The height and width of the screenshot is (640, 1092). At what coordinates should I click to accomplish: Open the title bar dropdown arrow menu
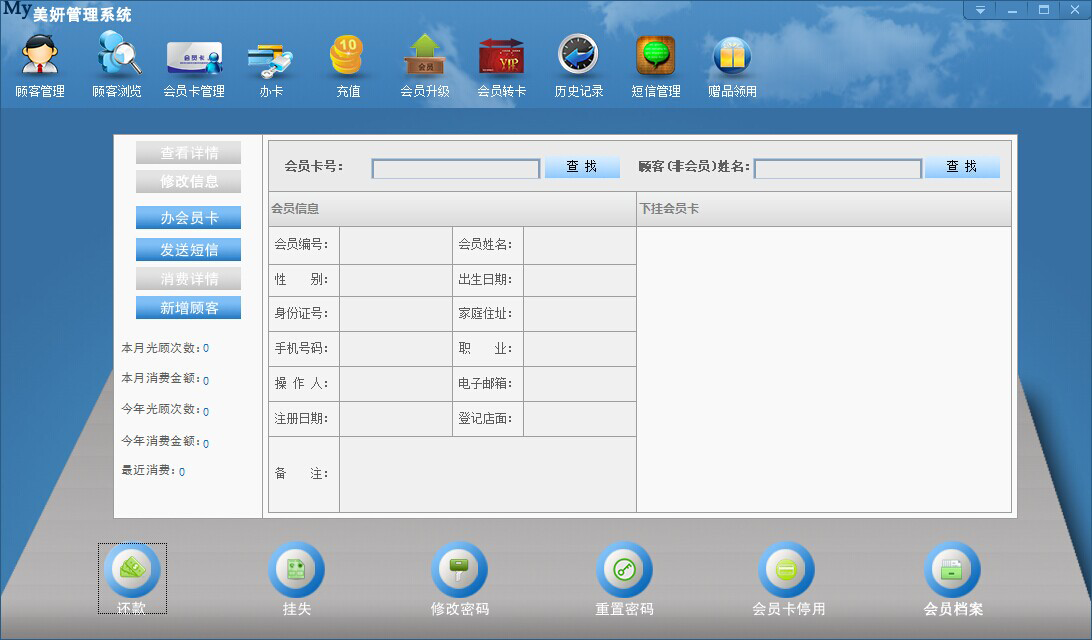point(981,10)
